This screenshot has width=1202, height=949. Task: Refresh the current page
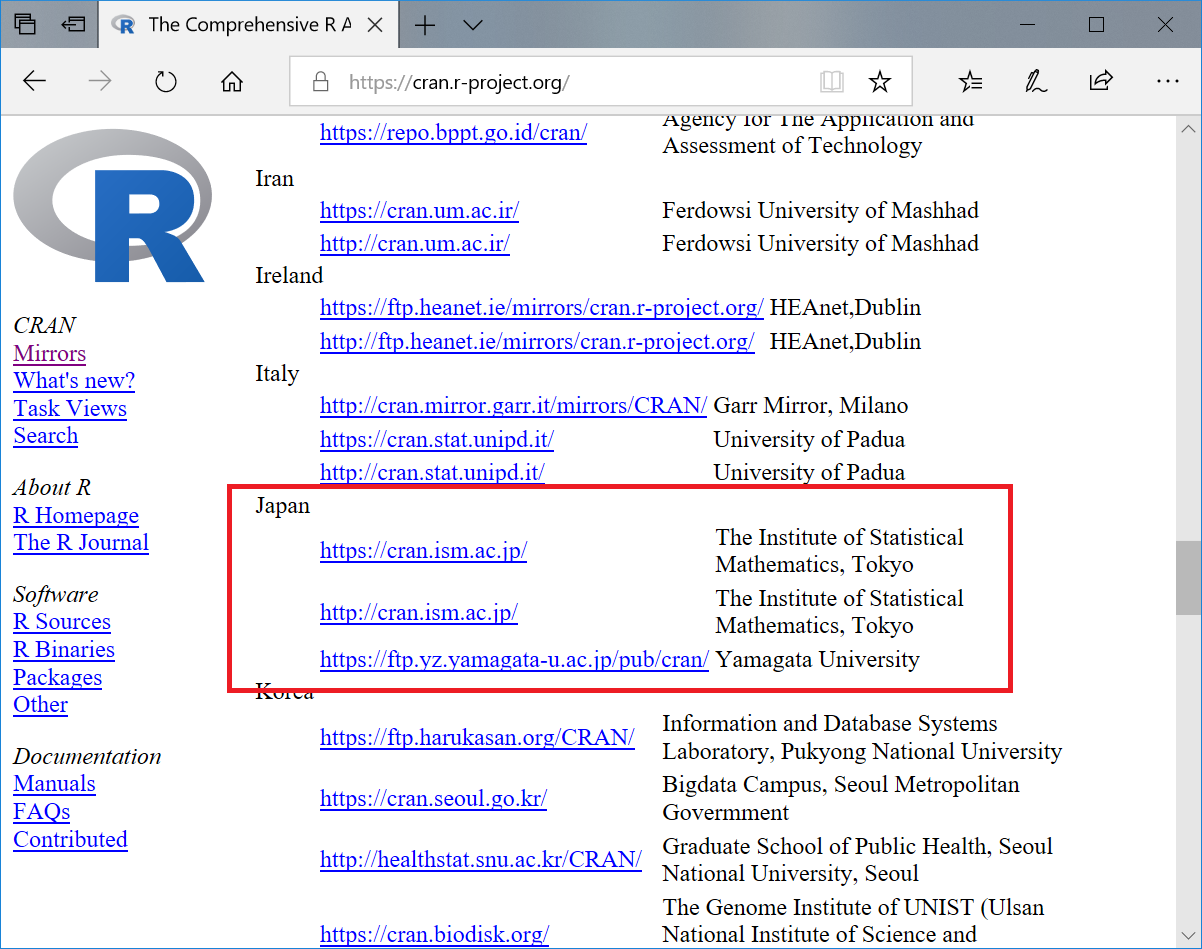click(166, 82)
